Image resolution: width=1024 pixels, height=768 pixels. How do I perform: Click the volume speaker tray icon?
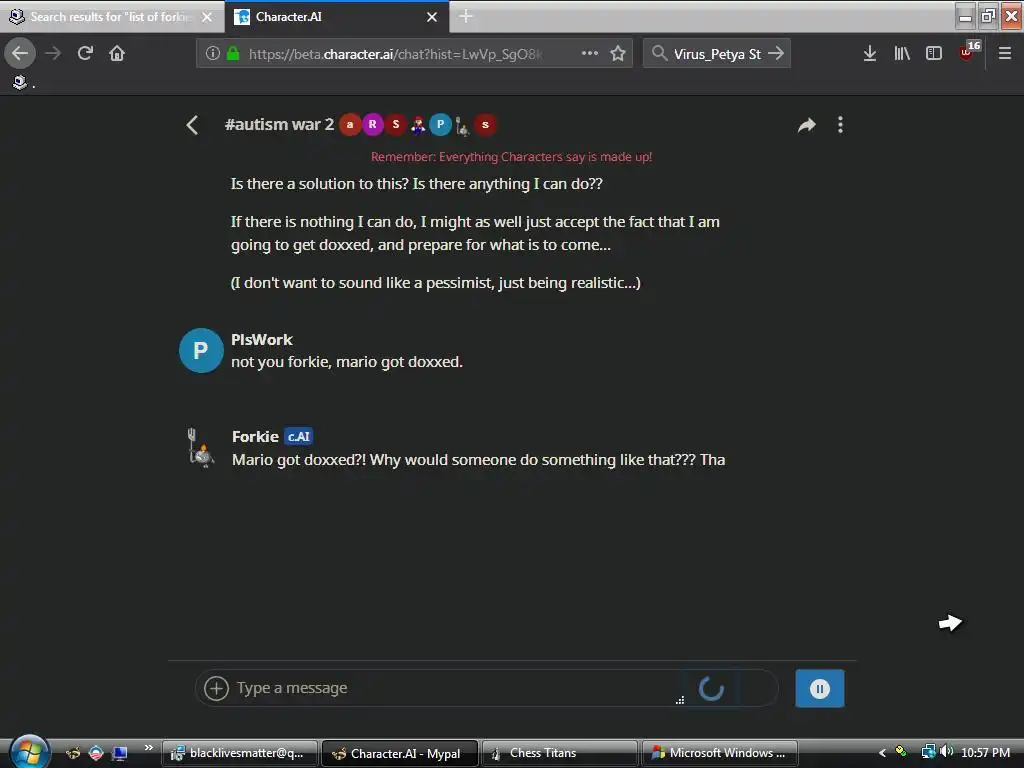coord(946,752)
